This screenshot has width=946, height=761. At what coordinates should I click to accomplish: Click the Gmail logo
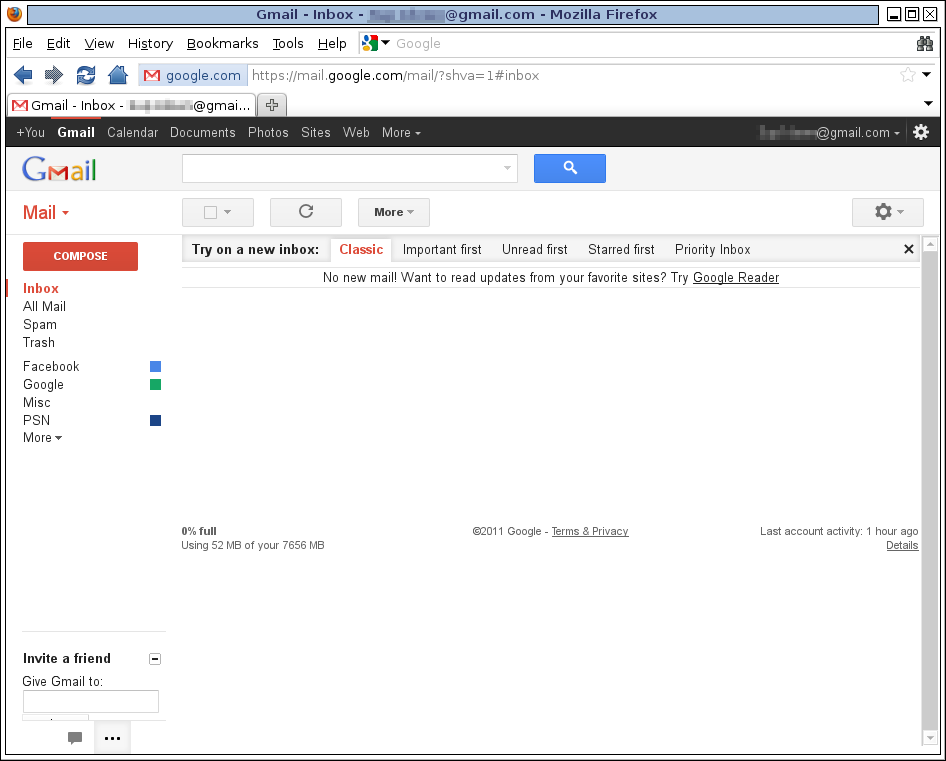(x=59, y=169)
